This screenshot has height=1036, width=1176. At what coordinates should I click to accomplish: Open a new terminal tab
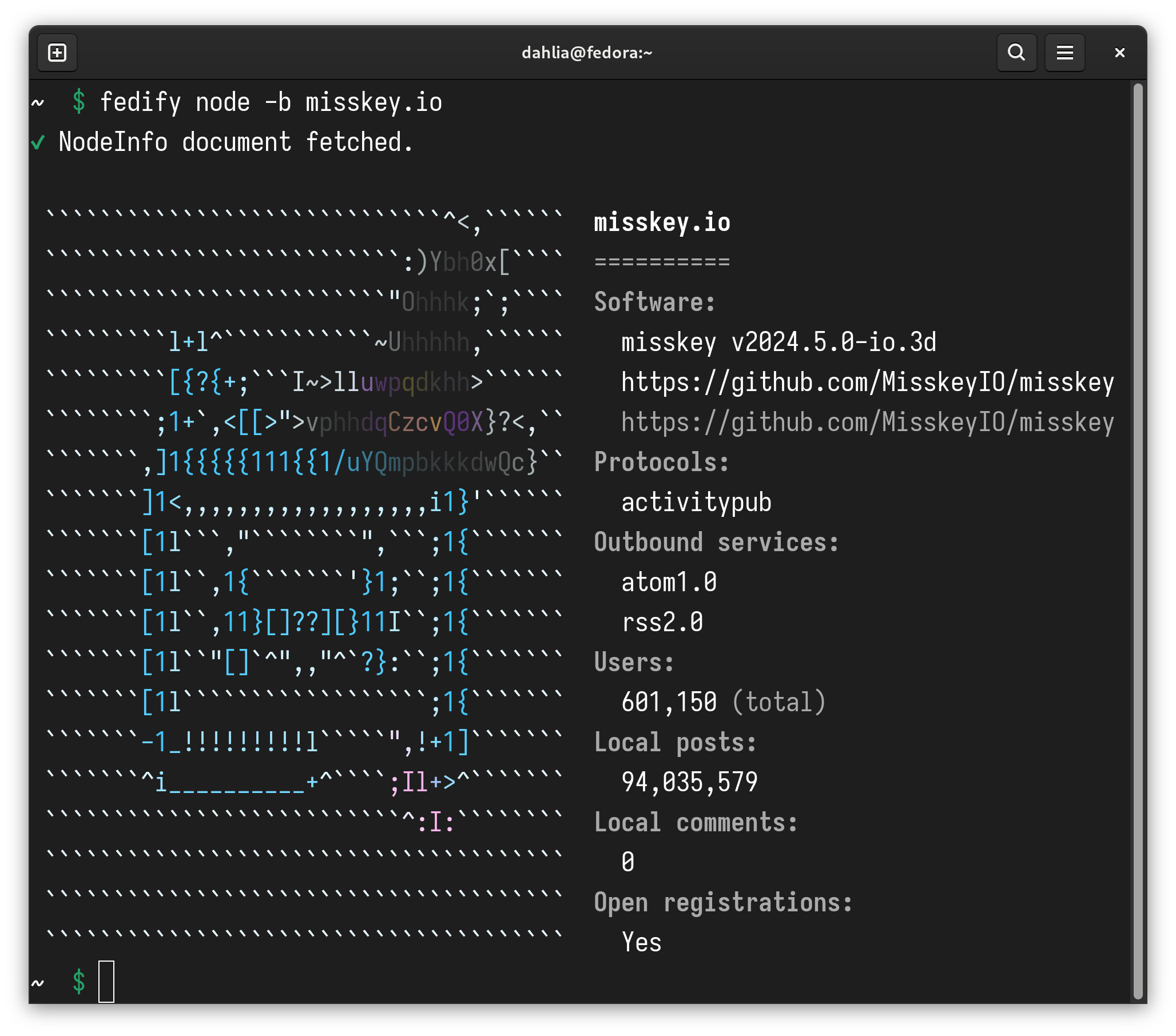pos(57,53)
